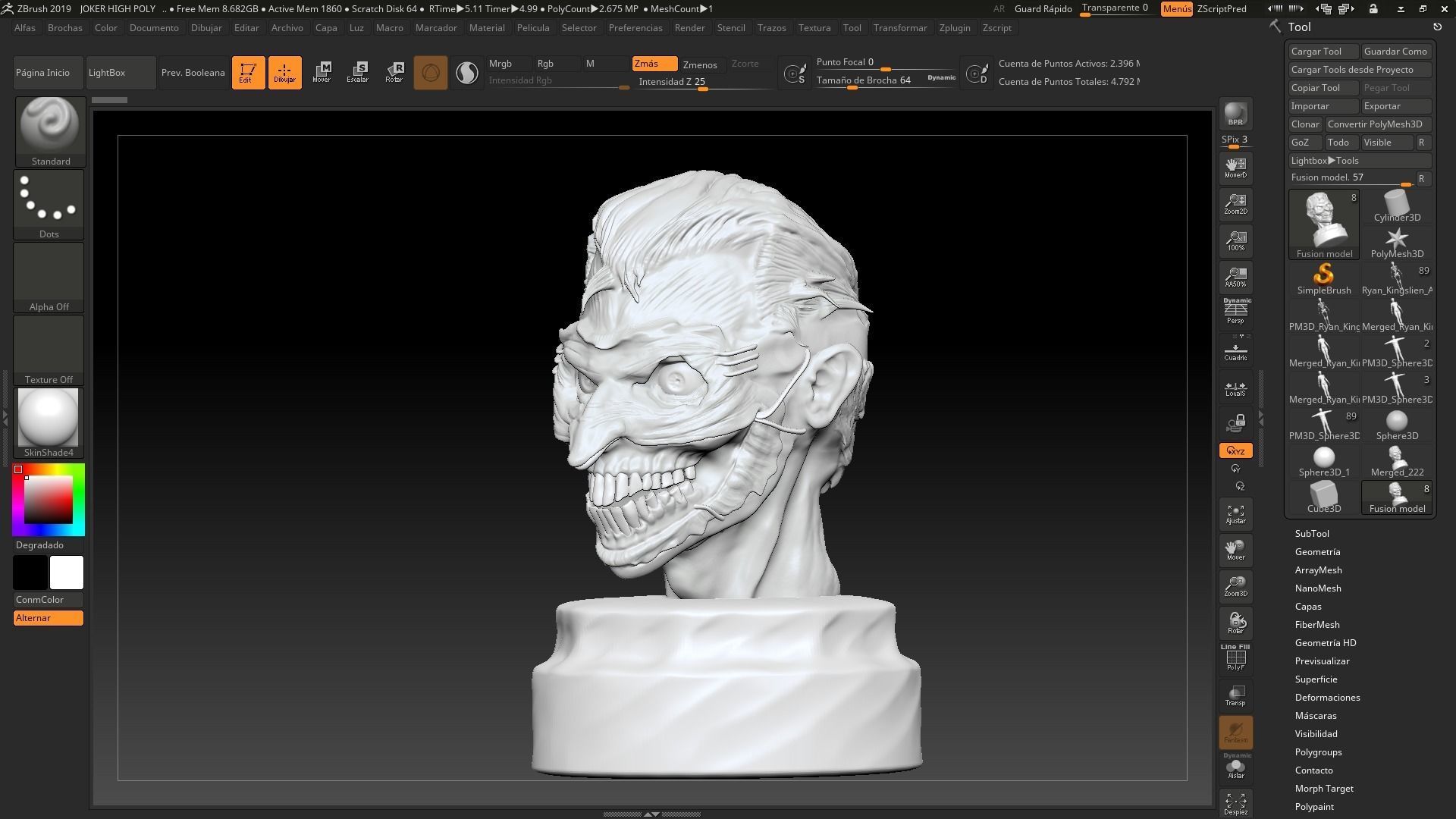This screenshot has width=1456, height=819.
Task: Click the LightBox button
Action: coord(121,73)
